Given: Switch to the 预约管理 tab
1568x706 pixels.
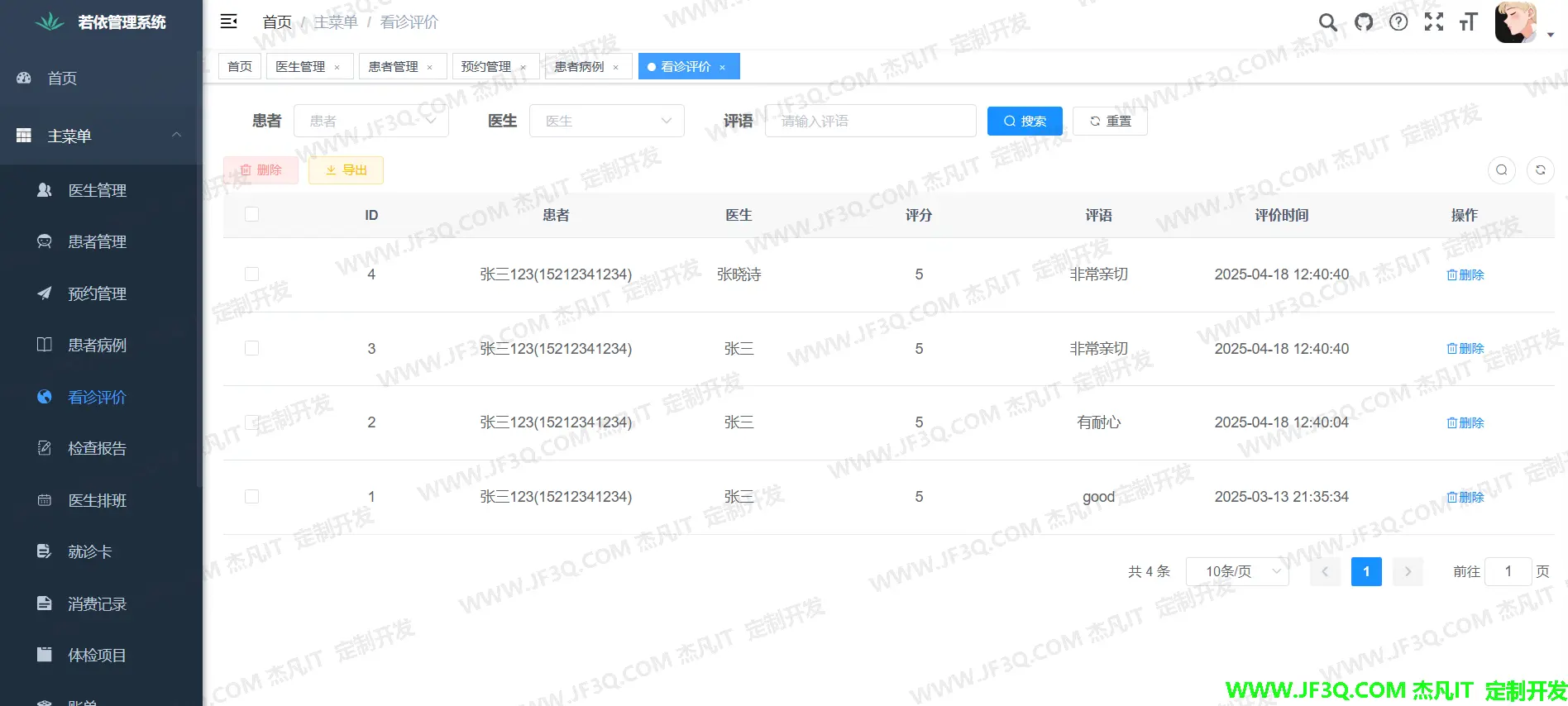Looking at the screenshot, I should tap(486, 66).
